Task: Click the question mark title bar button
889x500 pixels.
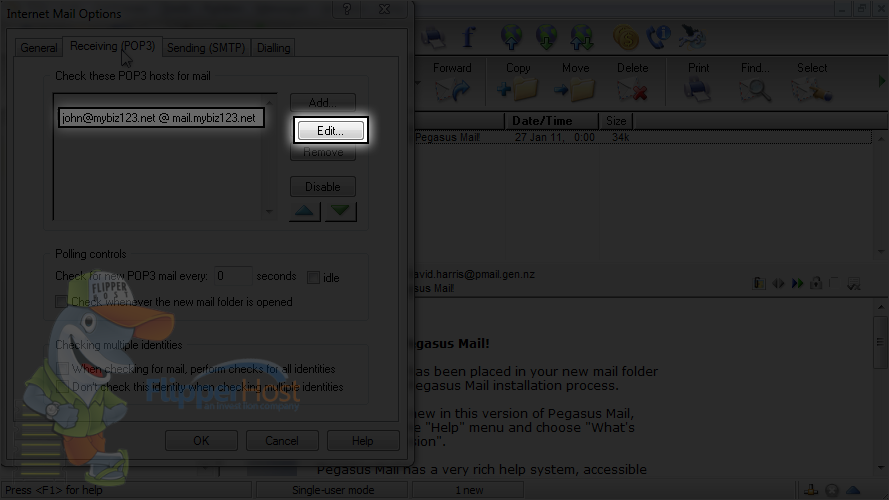Action: [x=347, y=10]
